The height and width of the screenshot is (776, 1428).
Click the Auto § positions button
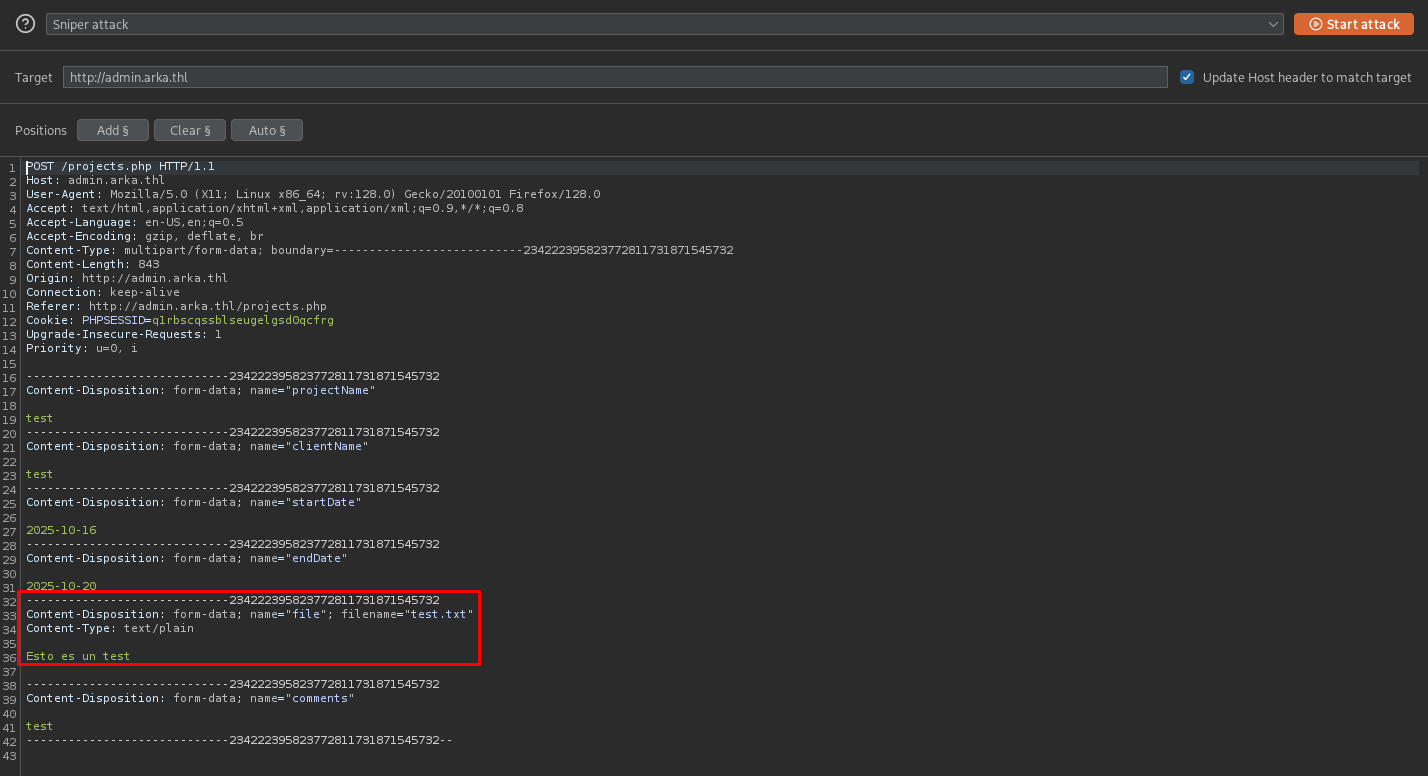266,130
